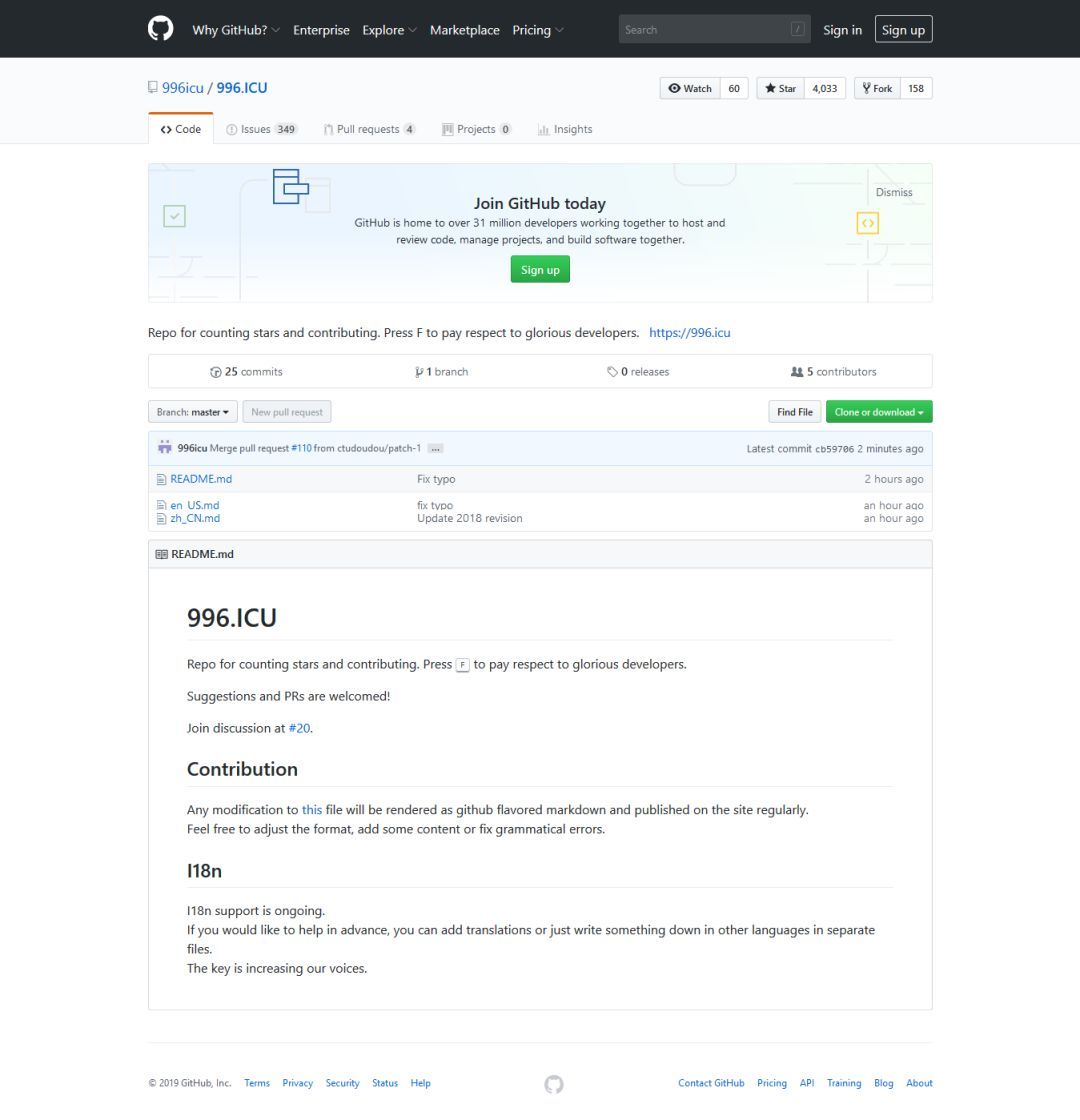Open the Fix typo commit message
This screenshot has height=1120, width=1080.
click(436, 479)
